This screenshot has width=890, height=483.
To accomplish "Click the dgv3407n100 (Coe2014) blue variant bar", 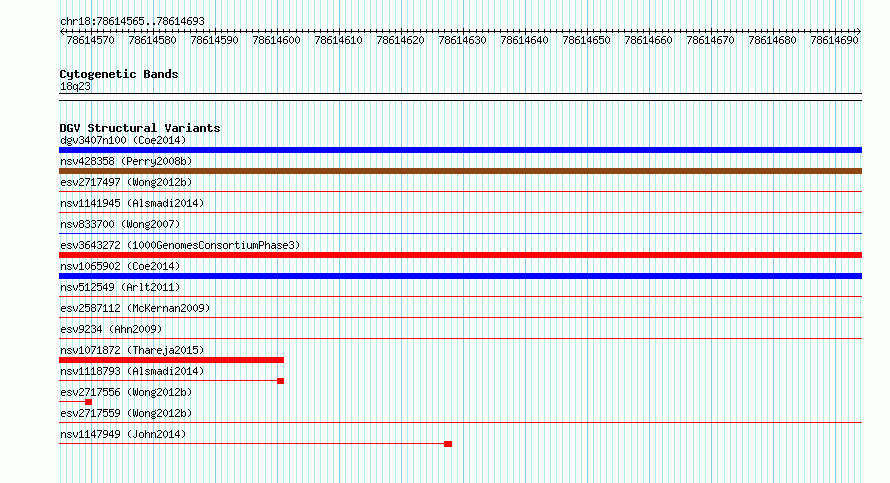I will pyautogui.click(x=460, y=150).
